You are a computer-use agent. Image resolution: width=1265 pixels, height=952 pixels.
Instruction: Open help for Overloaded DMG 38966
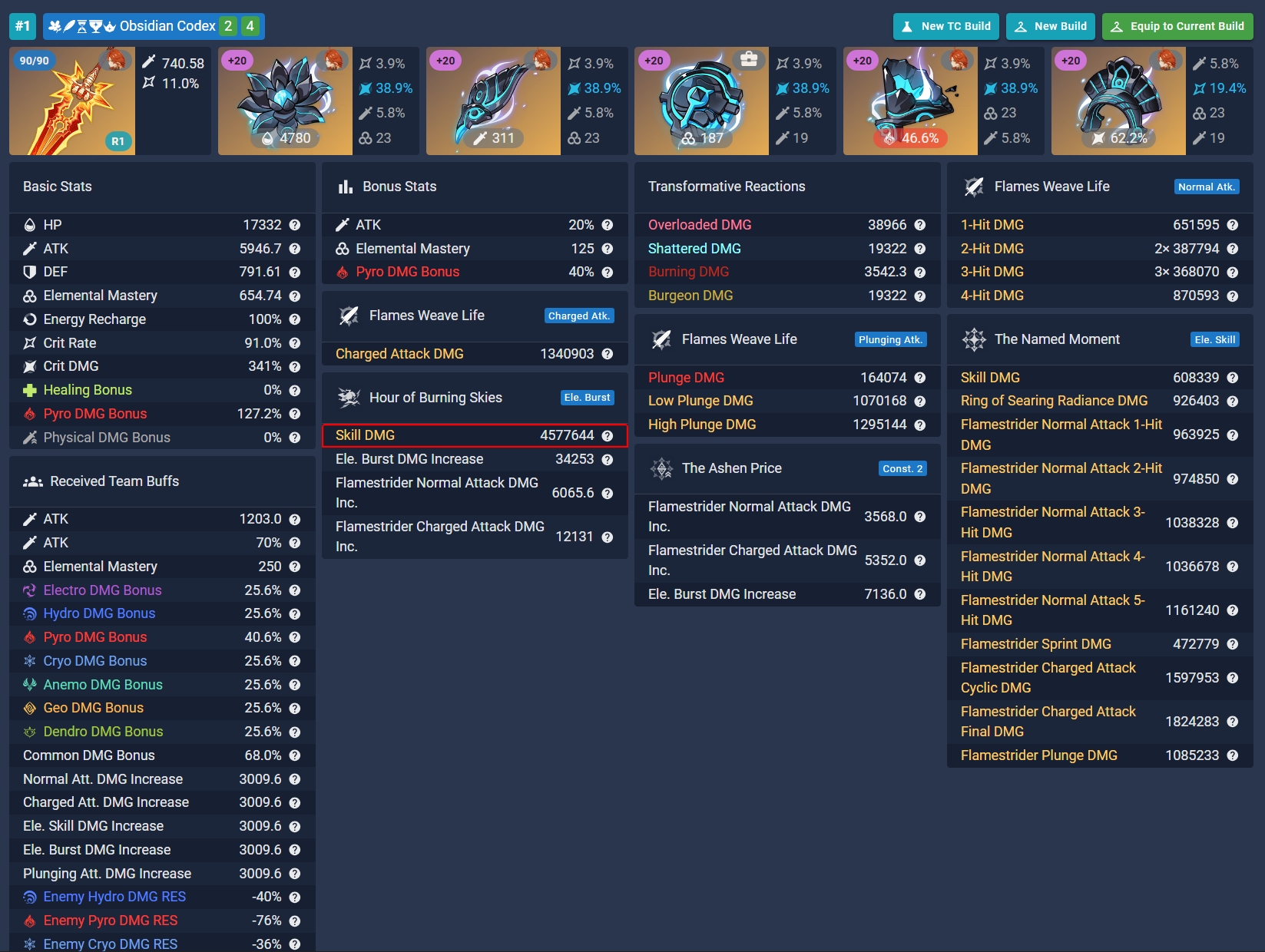pyautogui.click(x=920, y=225)
